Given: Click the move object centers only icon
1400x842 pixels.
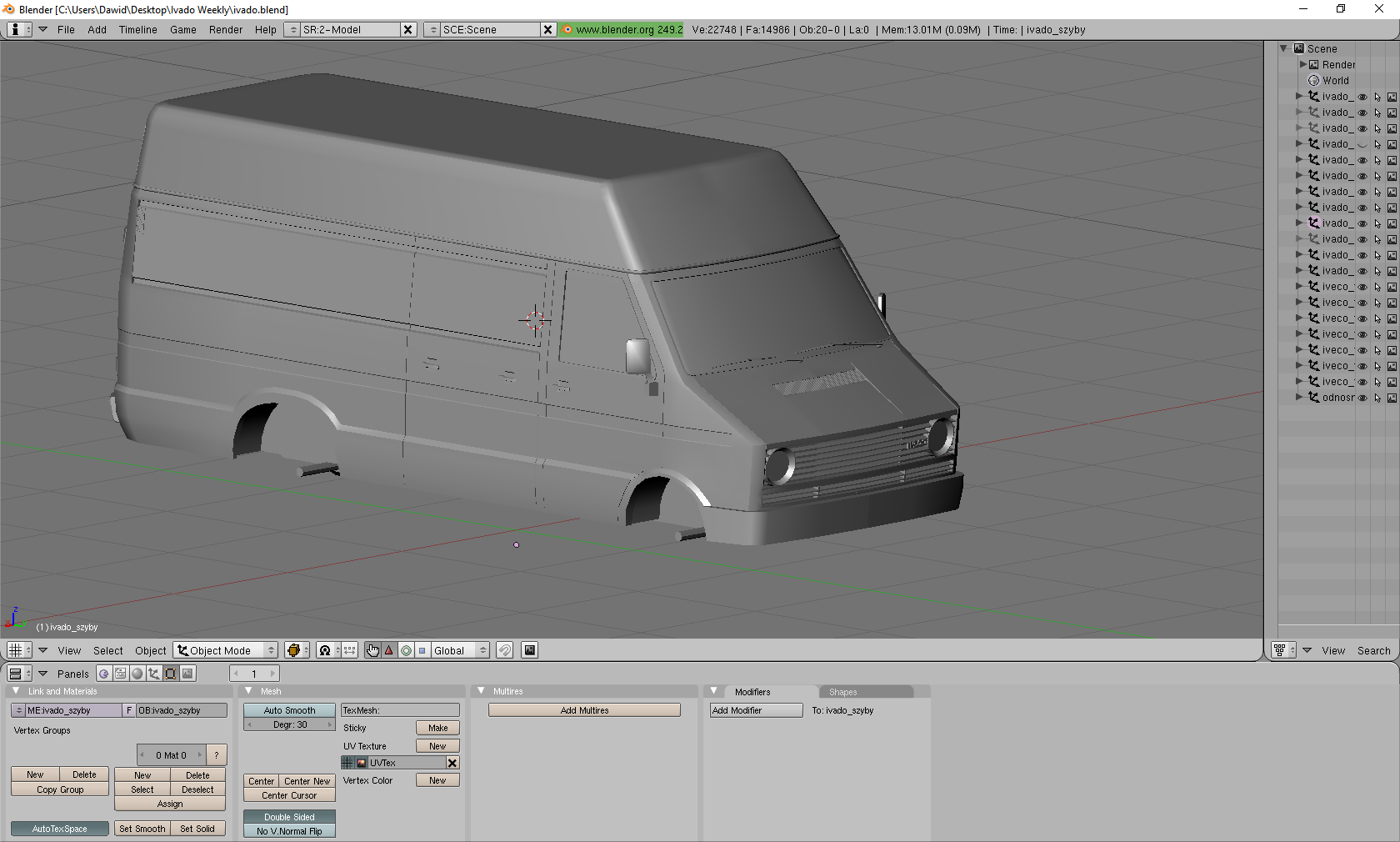Looking at the screenshot, I should pos(350,650).
